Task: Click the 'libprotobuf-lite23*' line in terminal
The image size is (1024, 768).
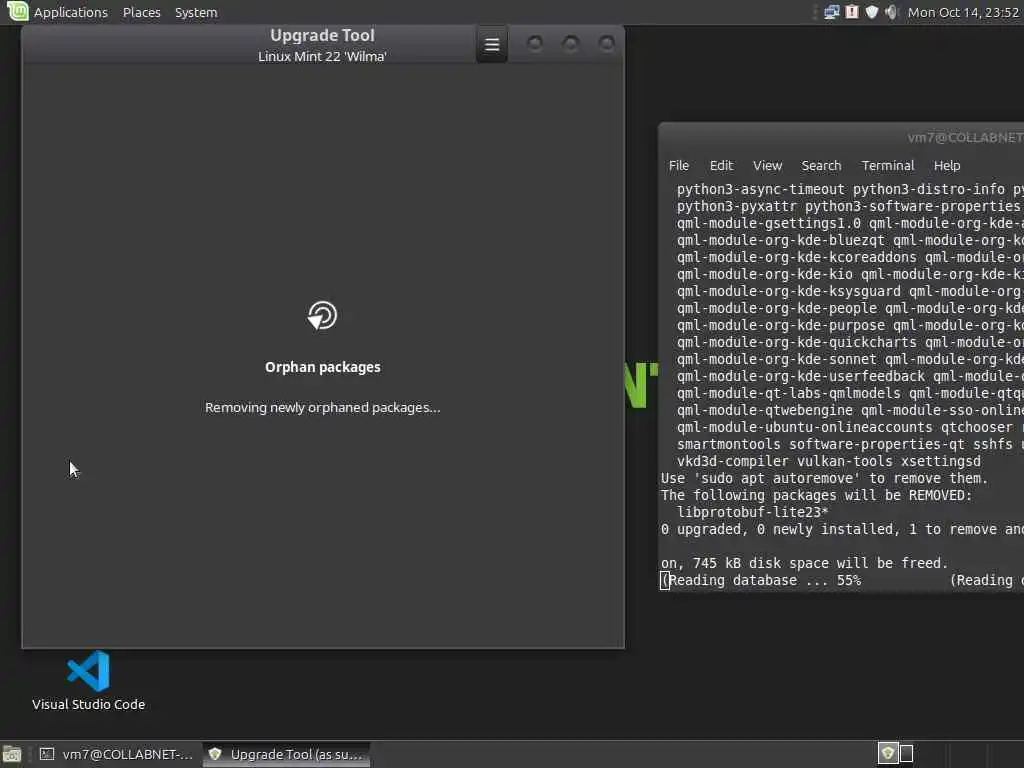Action: click(x=752, y=512)
